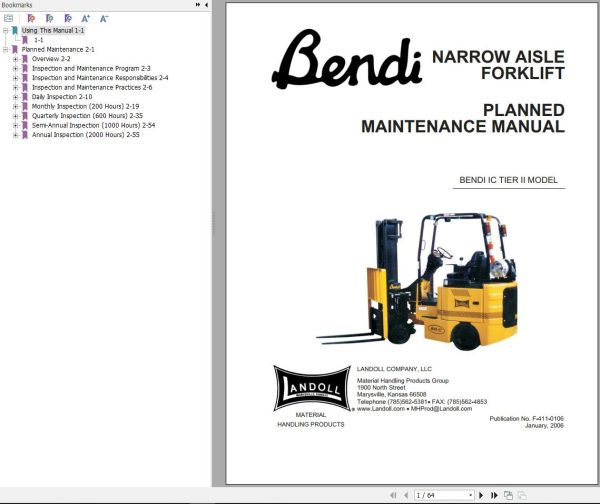This screenshot has height=504, width=600.
Task: Expand Inspection and Maintenance Responsibilities 2-4
Action: 15,78
